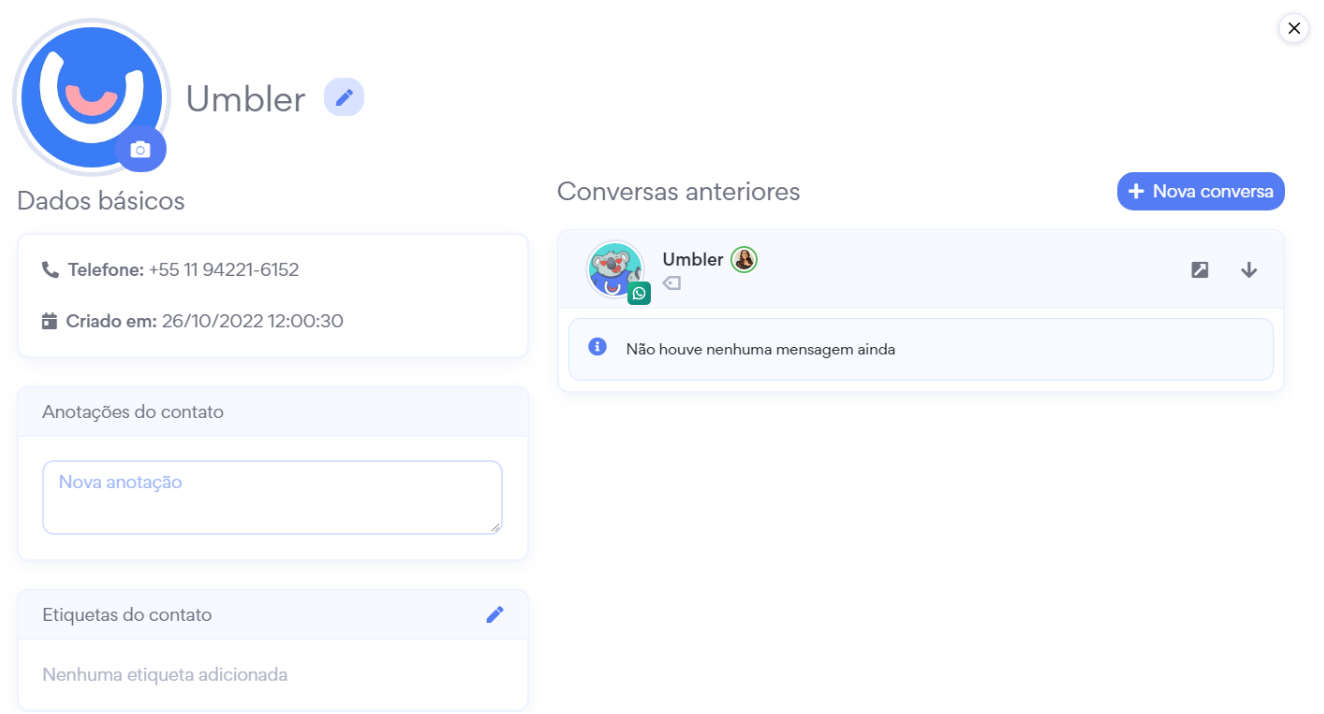Close the contact details panel
This screenshot has width=1324, height=714.
click(1294, 28)
